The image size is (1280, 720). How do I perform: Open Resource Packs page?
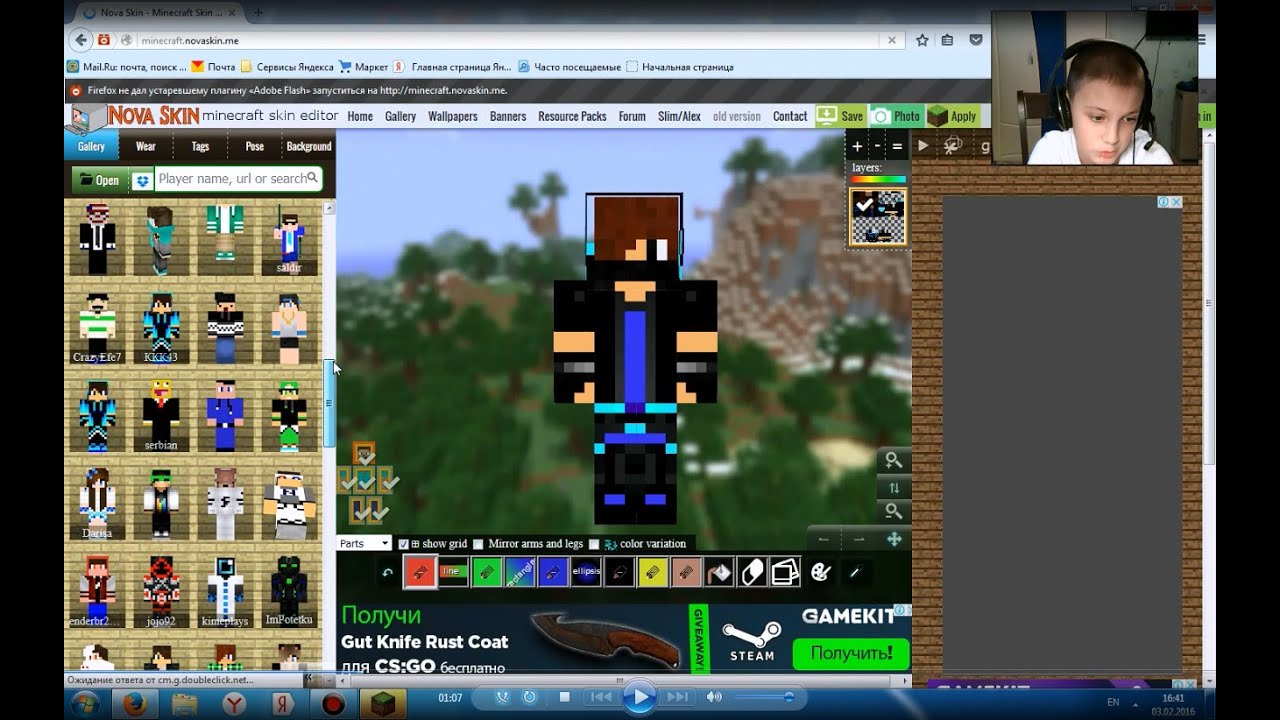coord(572,116)
